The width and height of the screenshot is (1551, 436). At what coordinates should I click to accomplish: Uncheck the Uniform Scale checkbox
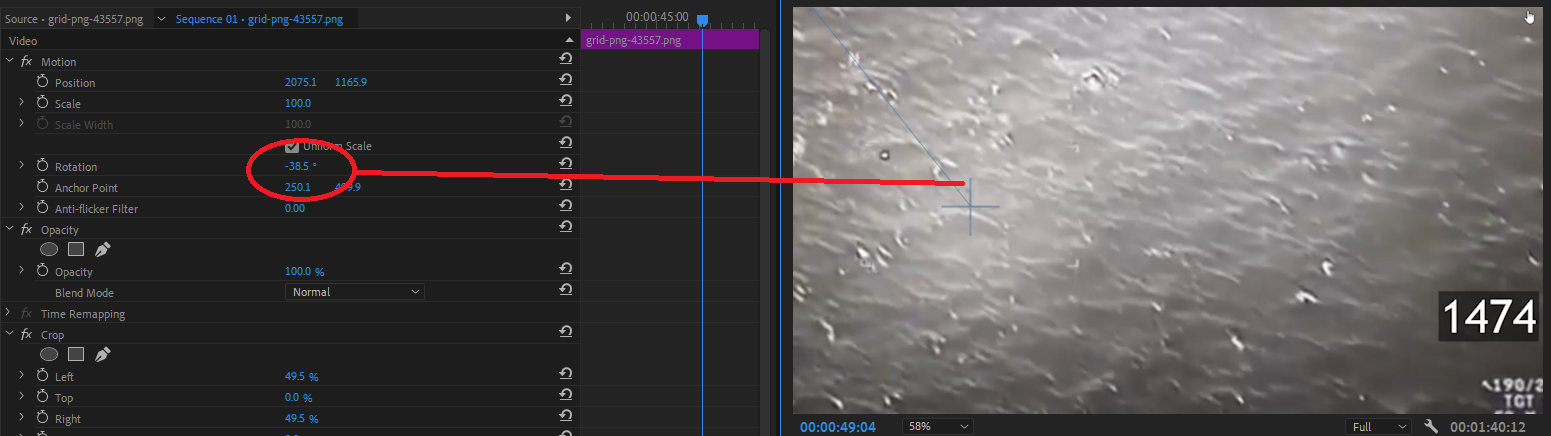pos(292,146)
